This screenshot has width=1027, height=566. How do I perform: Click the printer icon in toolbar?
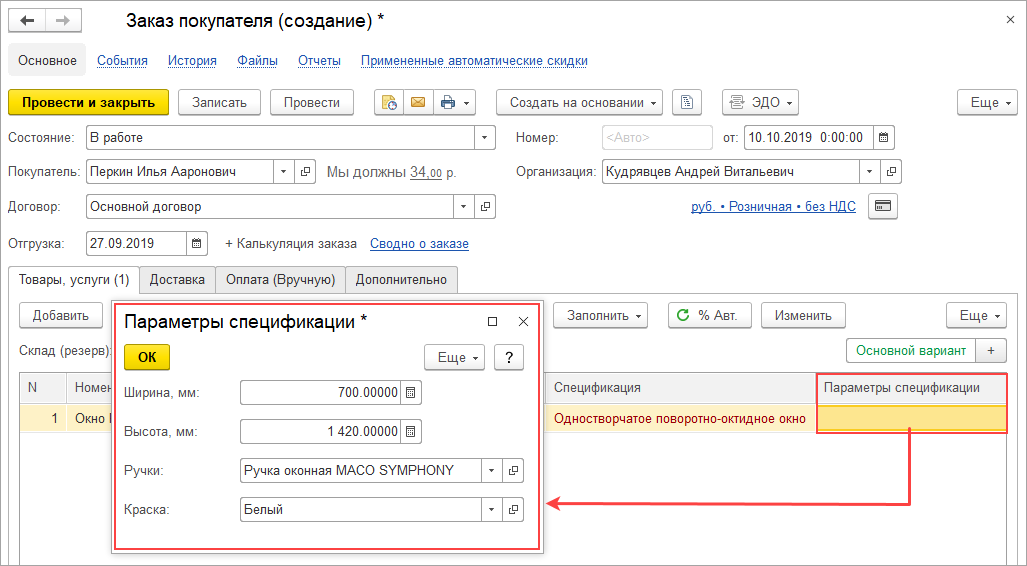coord(448,102)
